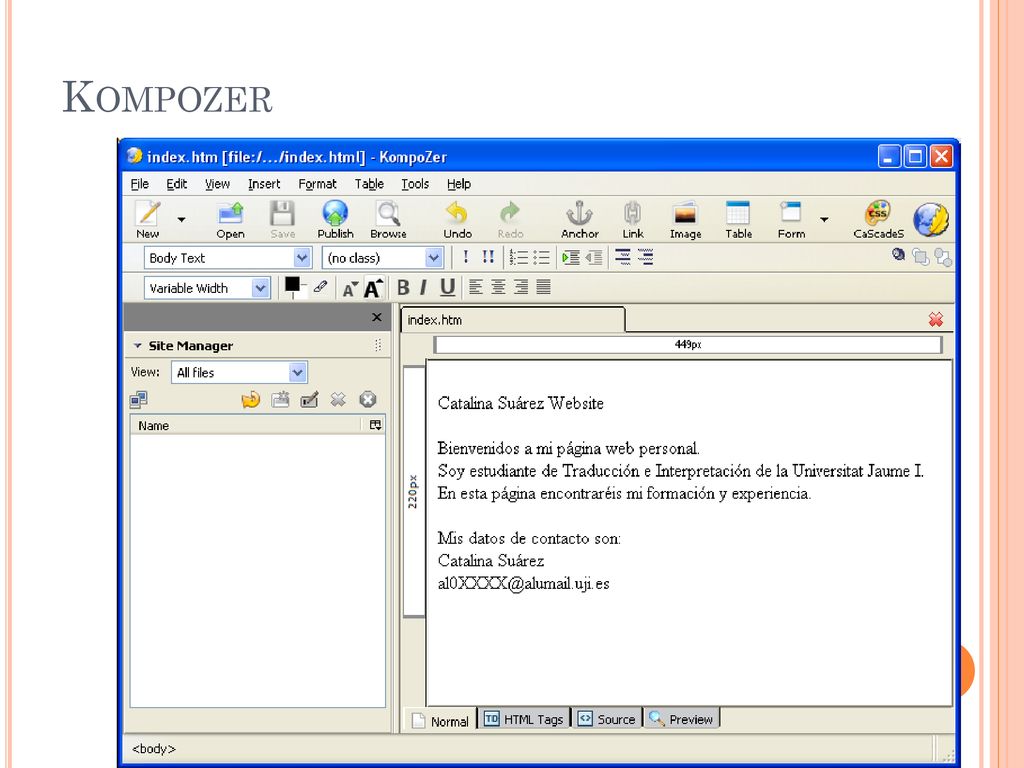Click the smaller font size icon

point(350,289)
